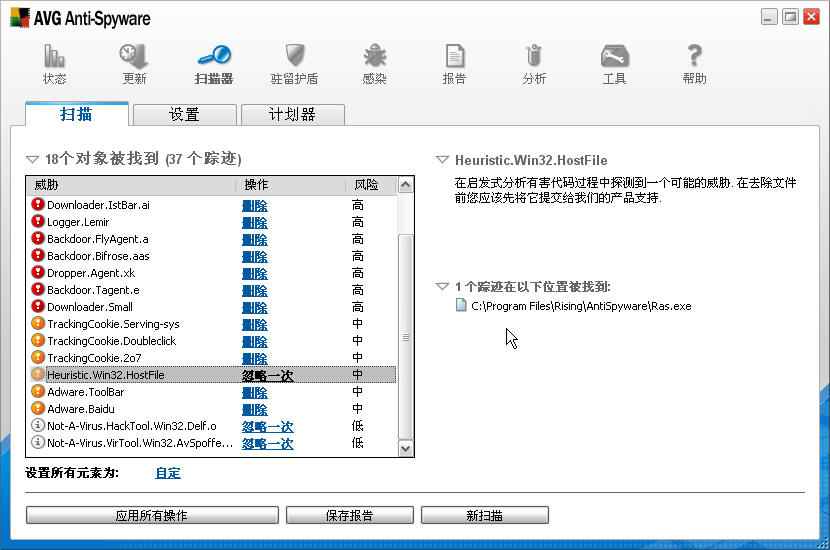Image resolution: width=830 pixels, height=550 pixels.
Task: Change action 删除 for Backdoor.FlyAgent.a
Action: tap(255, 239)
